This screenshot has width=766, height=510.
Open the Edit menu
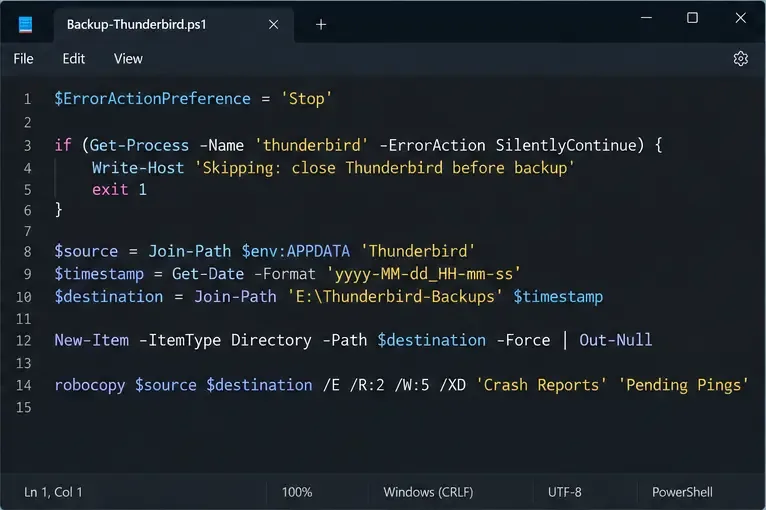click(x=74, y=59)
